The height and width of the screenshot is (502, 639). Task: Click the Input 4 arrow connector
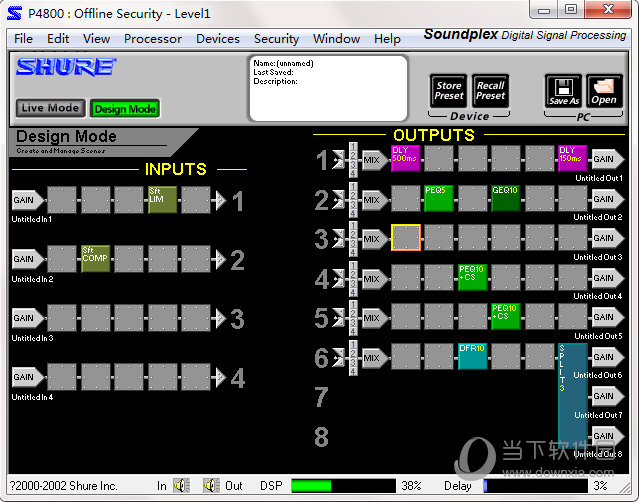(220, 377)
